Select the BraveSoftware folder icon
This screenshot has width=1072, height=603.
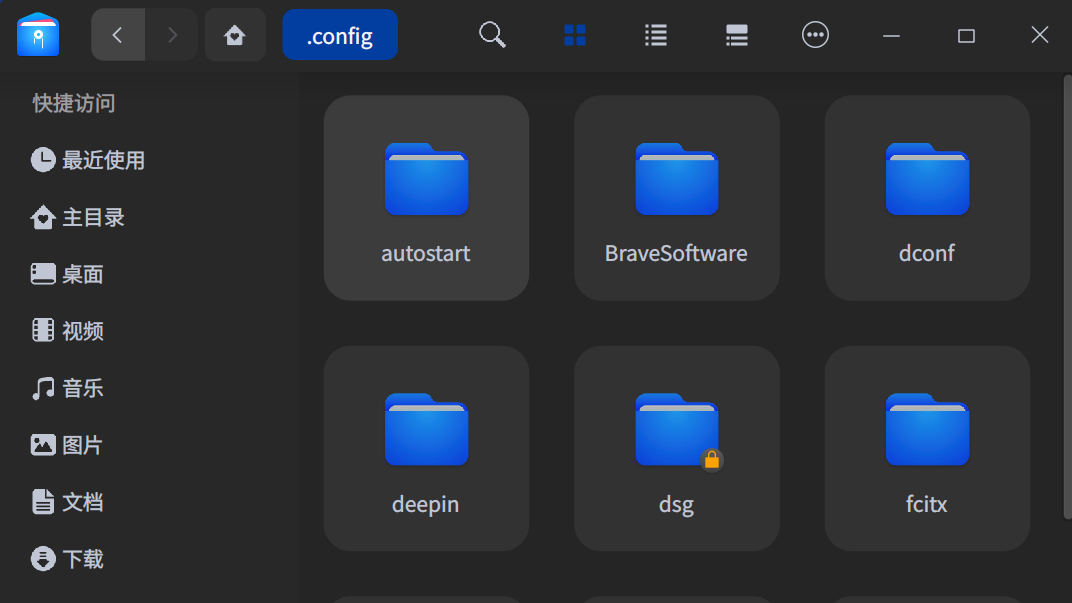(677, 179)
